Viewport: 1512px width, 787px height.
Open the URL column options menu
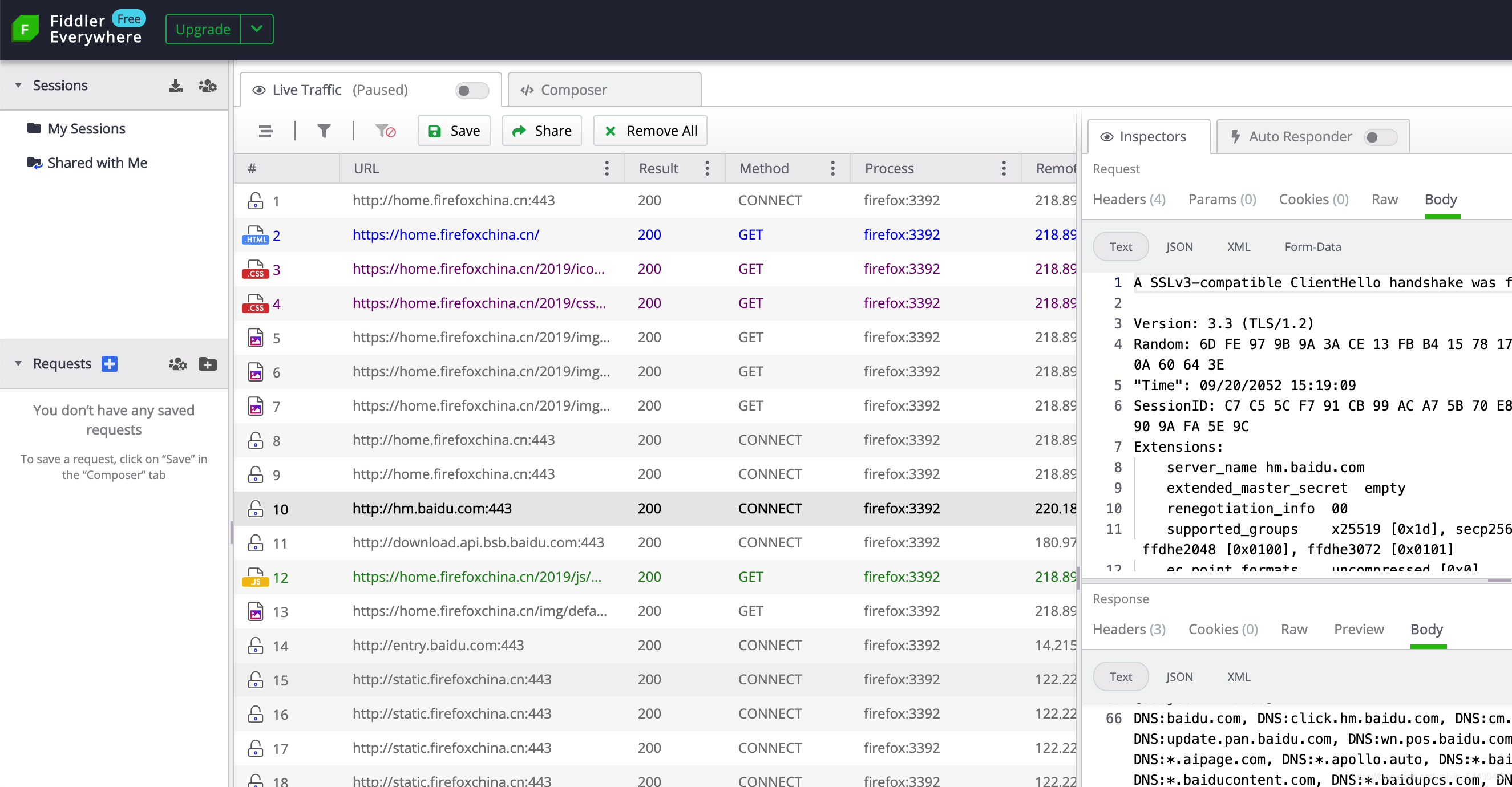(607, 169)
